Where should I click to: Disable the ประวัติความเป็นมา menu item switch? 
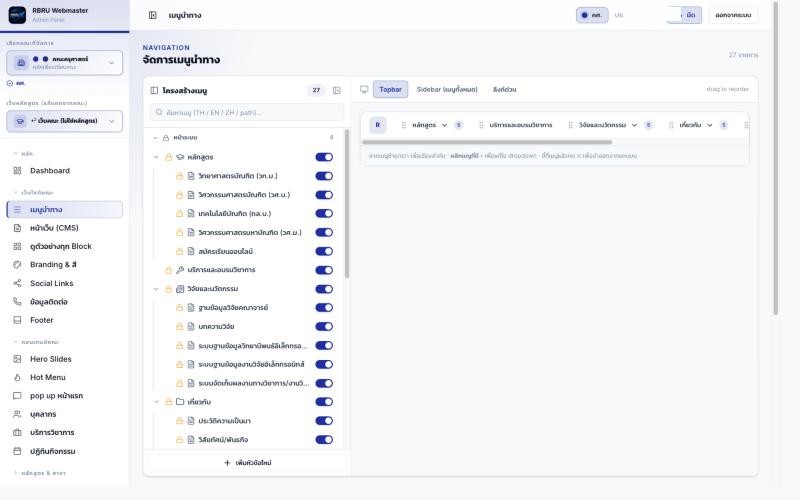[x=324, y=421]
